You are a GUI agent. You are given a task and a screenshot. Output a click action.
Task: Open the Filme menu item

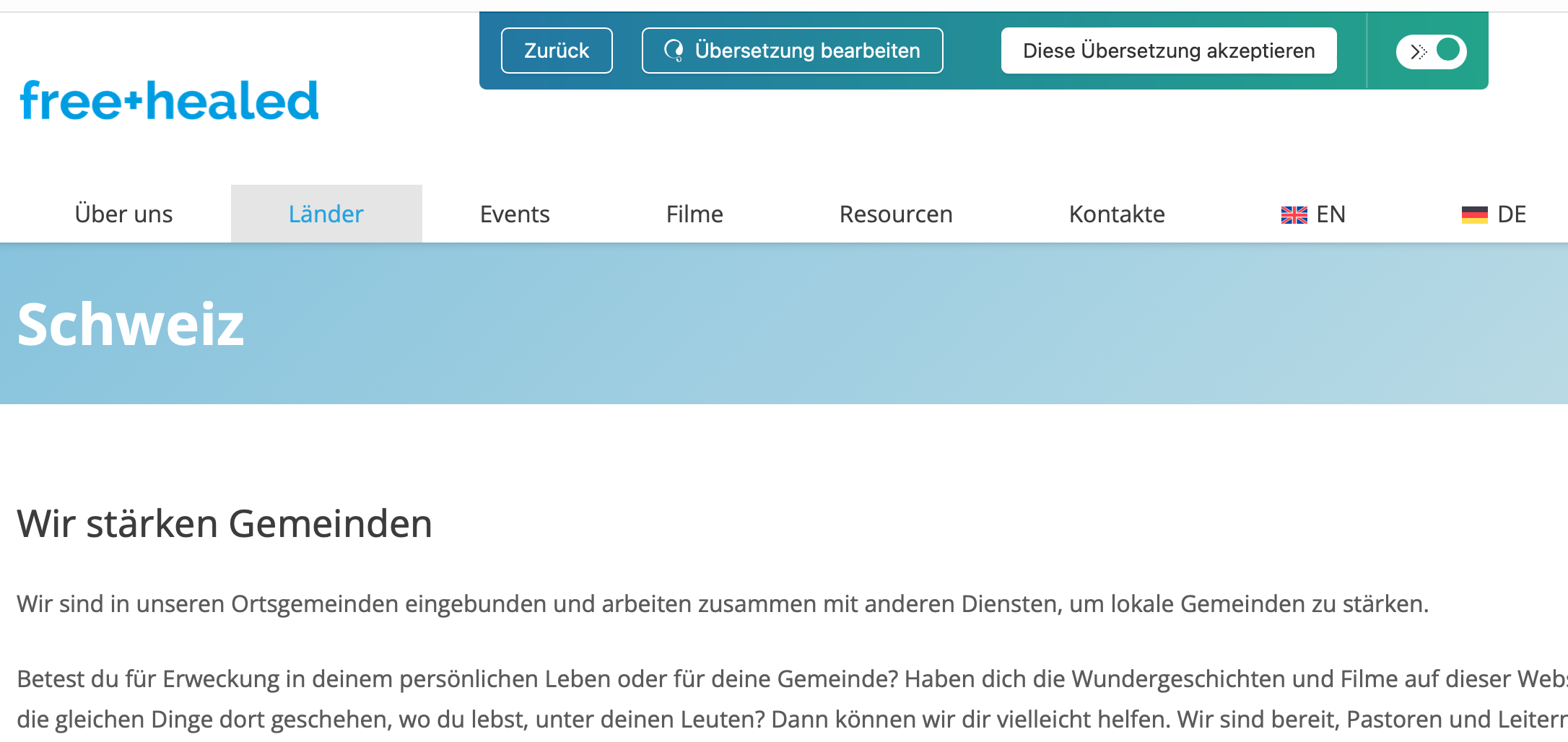pos(694,214)
